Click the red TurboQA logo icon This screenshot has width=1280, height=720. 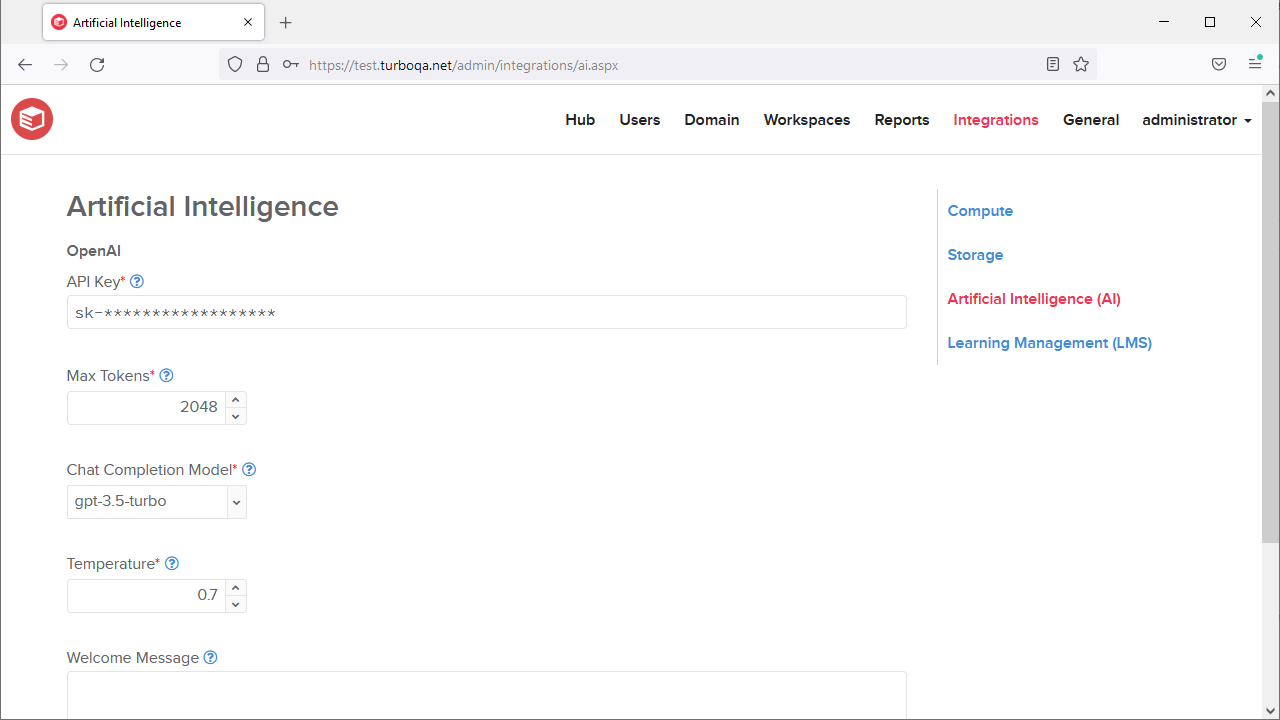pyautogui.click(x=32, y=119)
